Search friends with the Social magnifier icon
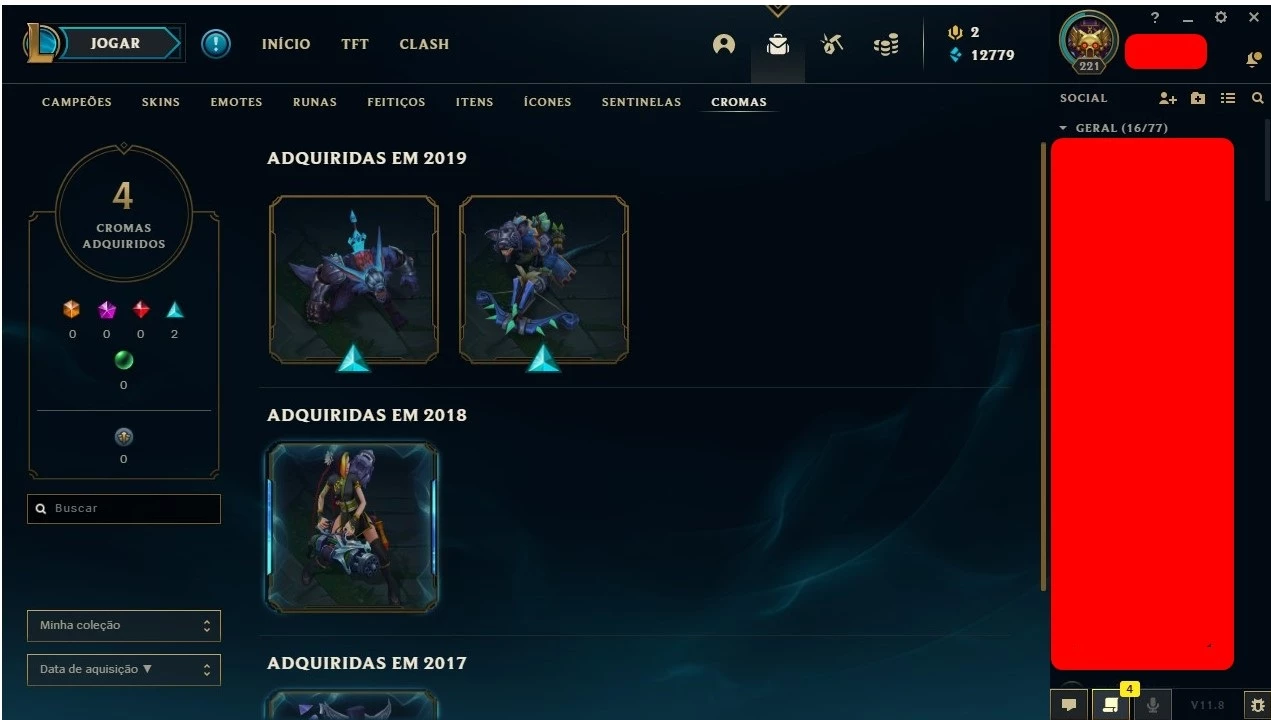1271x720 pixels. click(x=1258, y=98)
